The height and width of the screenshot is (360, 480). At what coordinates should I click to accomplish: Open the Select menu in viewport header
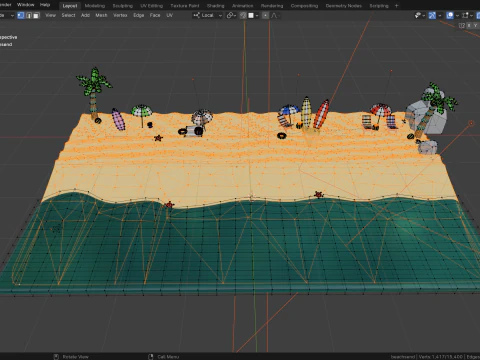tap(68, 15)
